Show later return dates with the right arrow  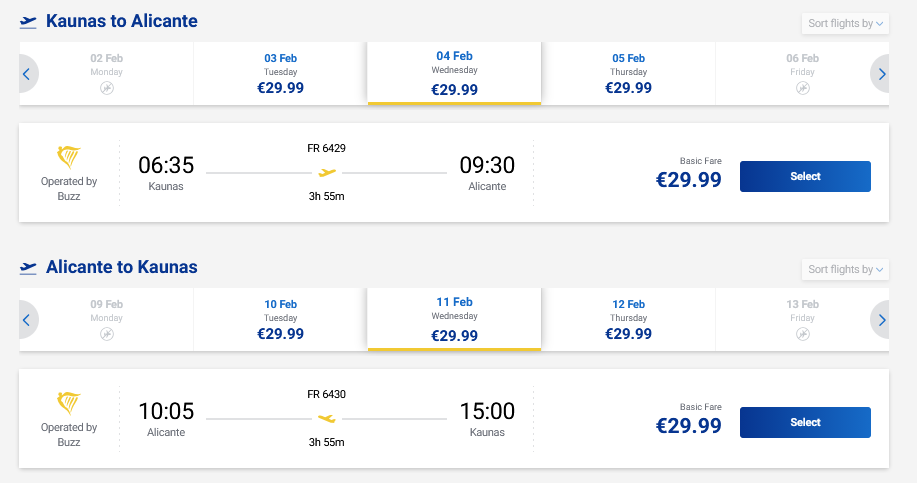pos(881,320)
